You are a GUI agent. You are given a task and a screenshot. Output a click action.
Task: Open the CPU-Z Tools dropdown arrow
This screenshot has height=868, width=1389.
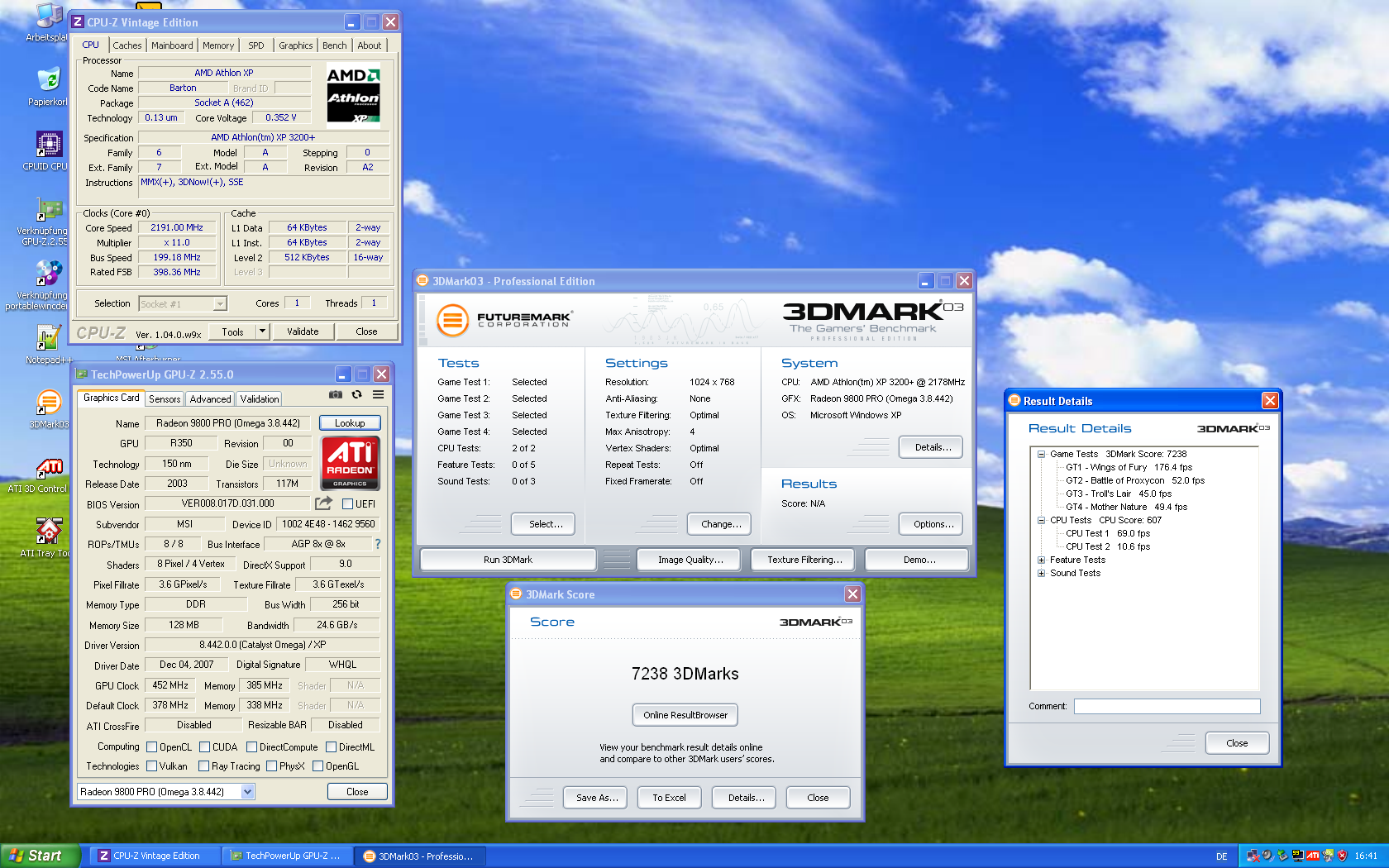(263, 331)
